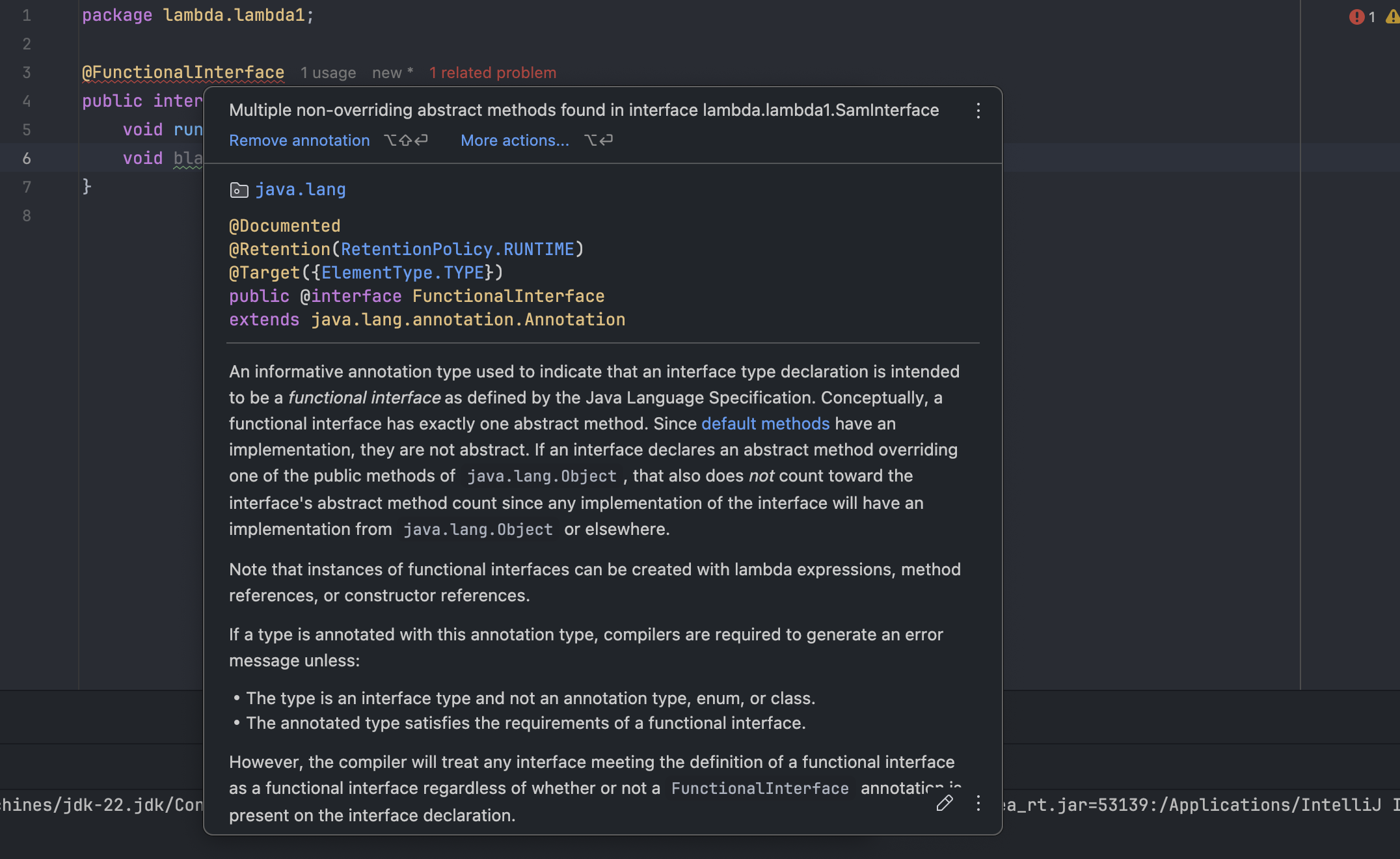The height and width of the screenshot is (859, 1400).
Task: Click the java.lang package folder icon
Action: (239, 190)
